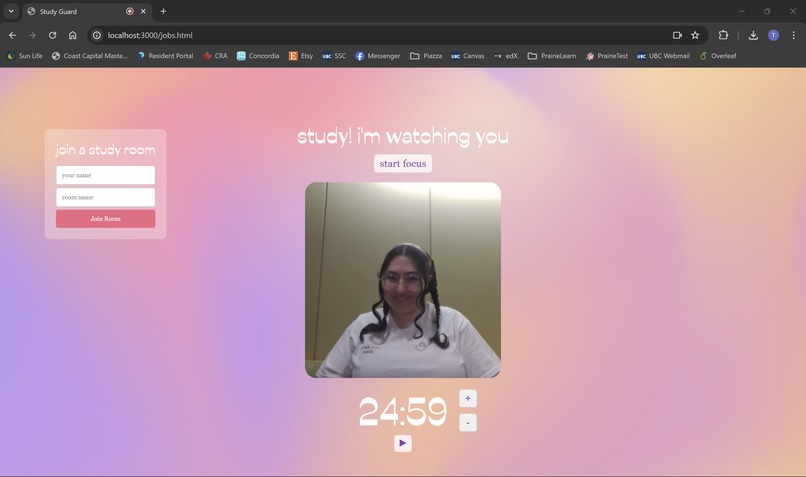Go back to the previous page

(x=12, y=35)
